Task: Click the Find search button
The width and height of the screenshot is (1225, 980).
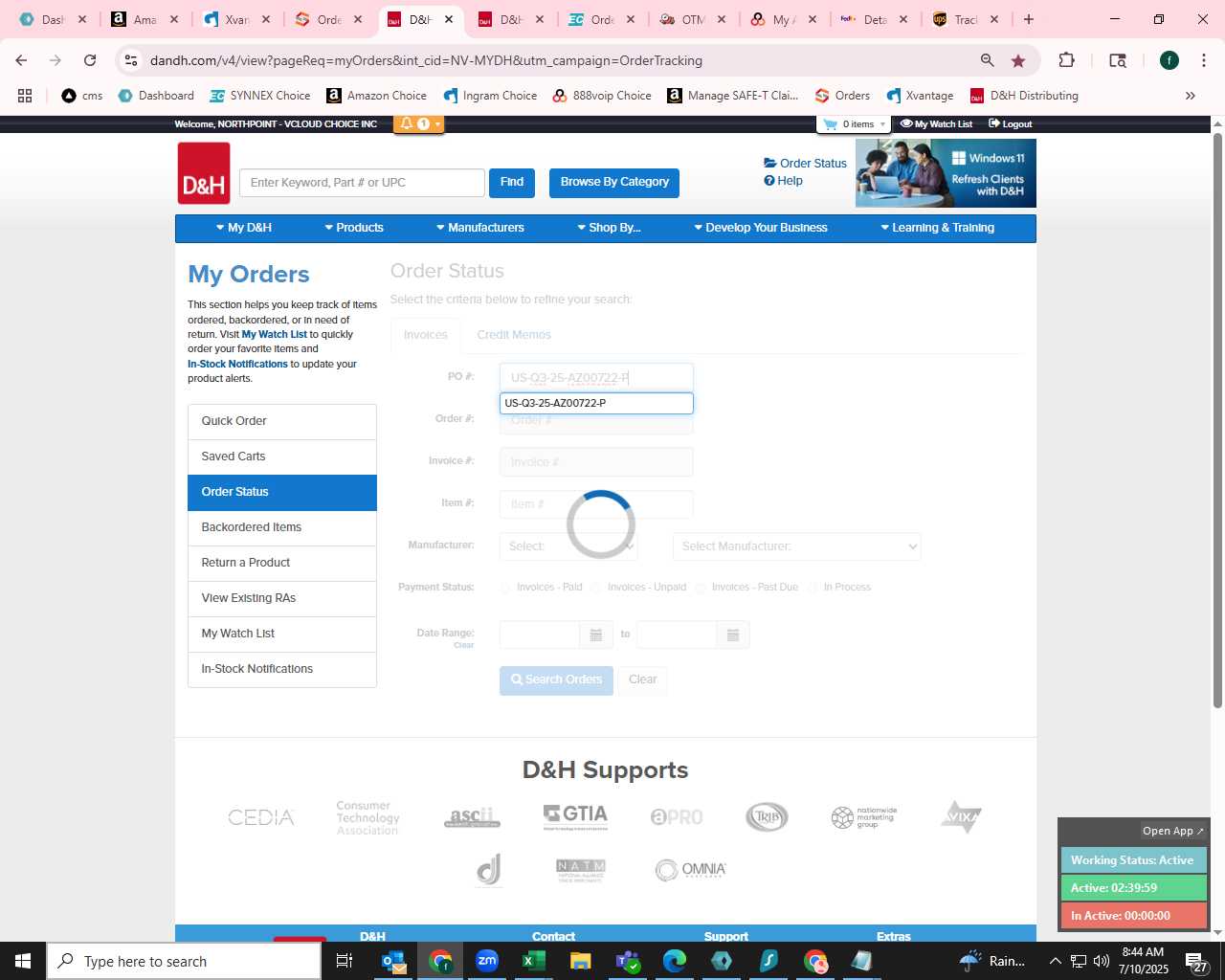Action: pos(512,183)
